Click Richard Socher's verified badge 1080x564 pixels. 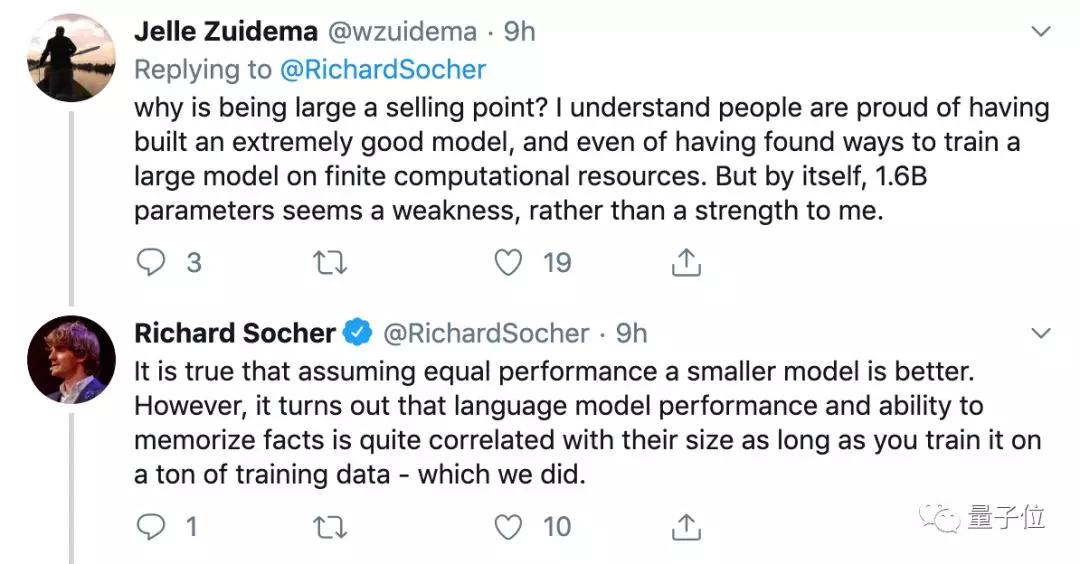(x=358, y=332)
